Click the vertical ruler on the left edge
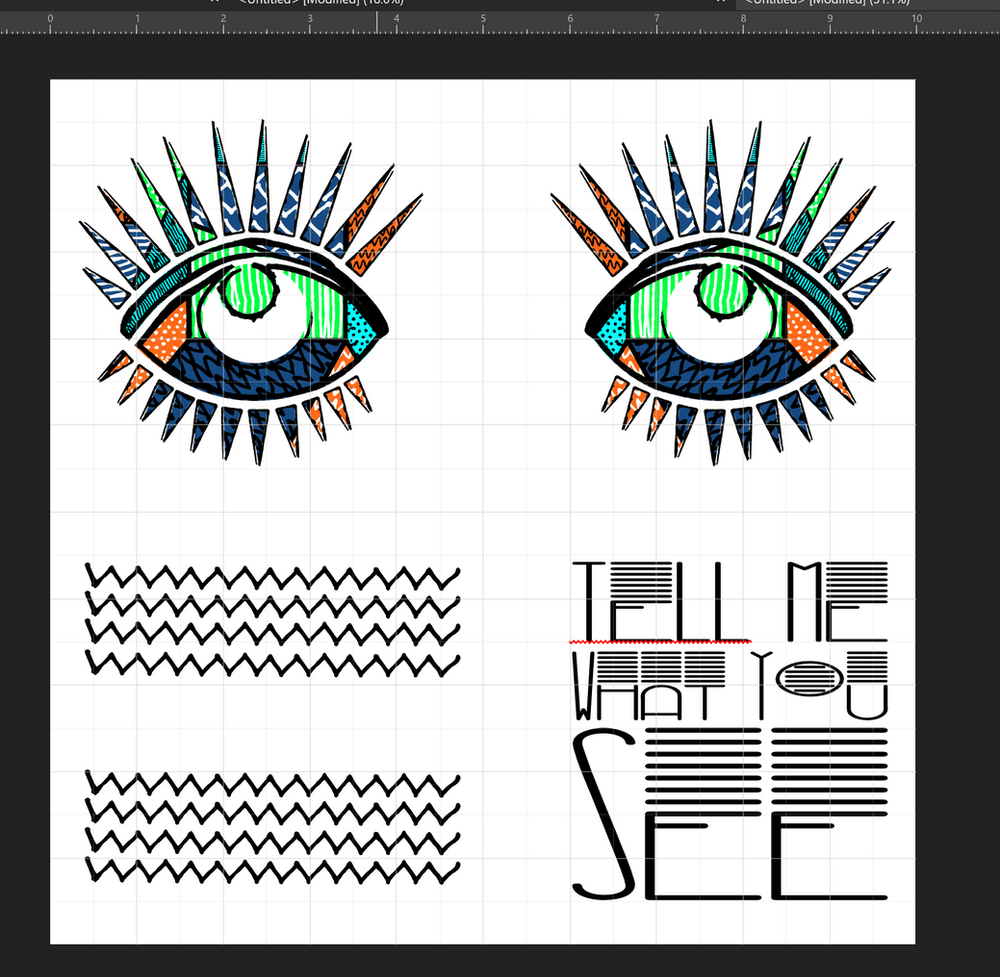Viewport: 1000px width, 977px height. tap(8, 400)
